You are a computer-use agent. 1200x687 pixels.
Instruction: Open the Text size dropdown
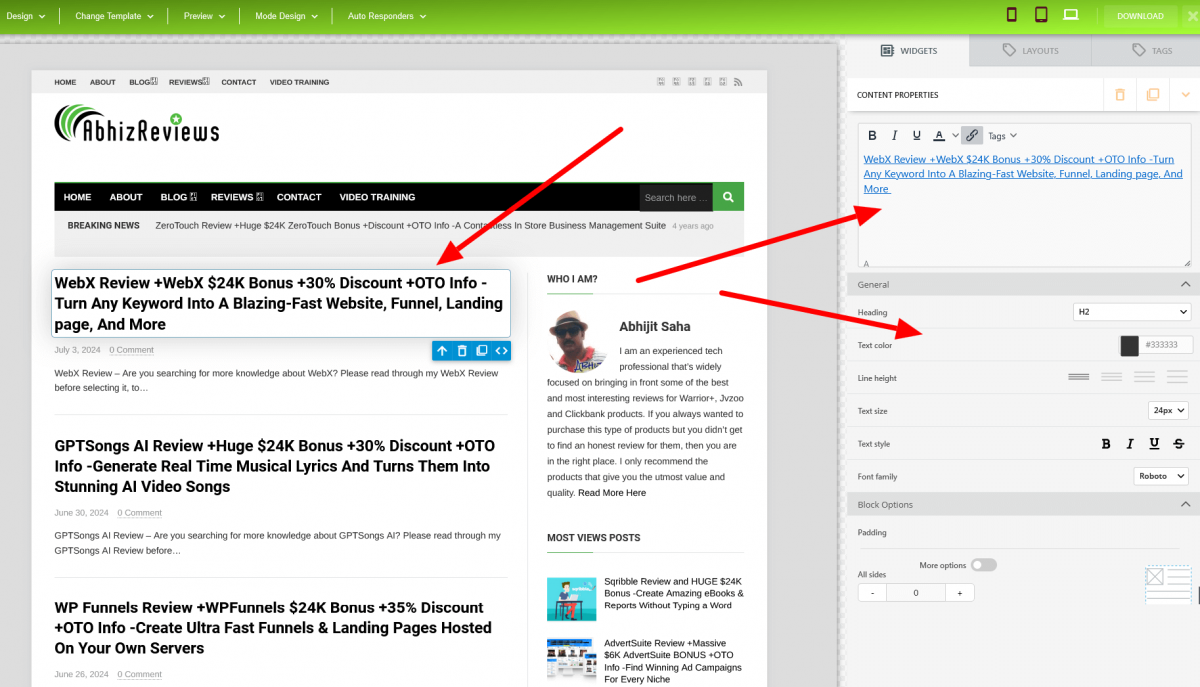1168,410
